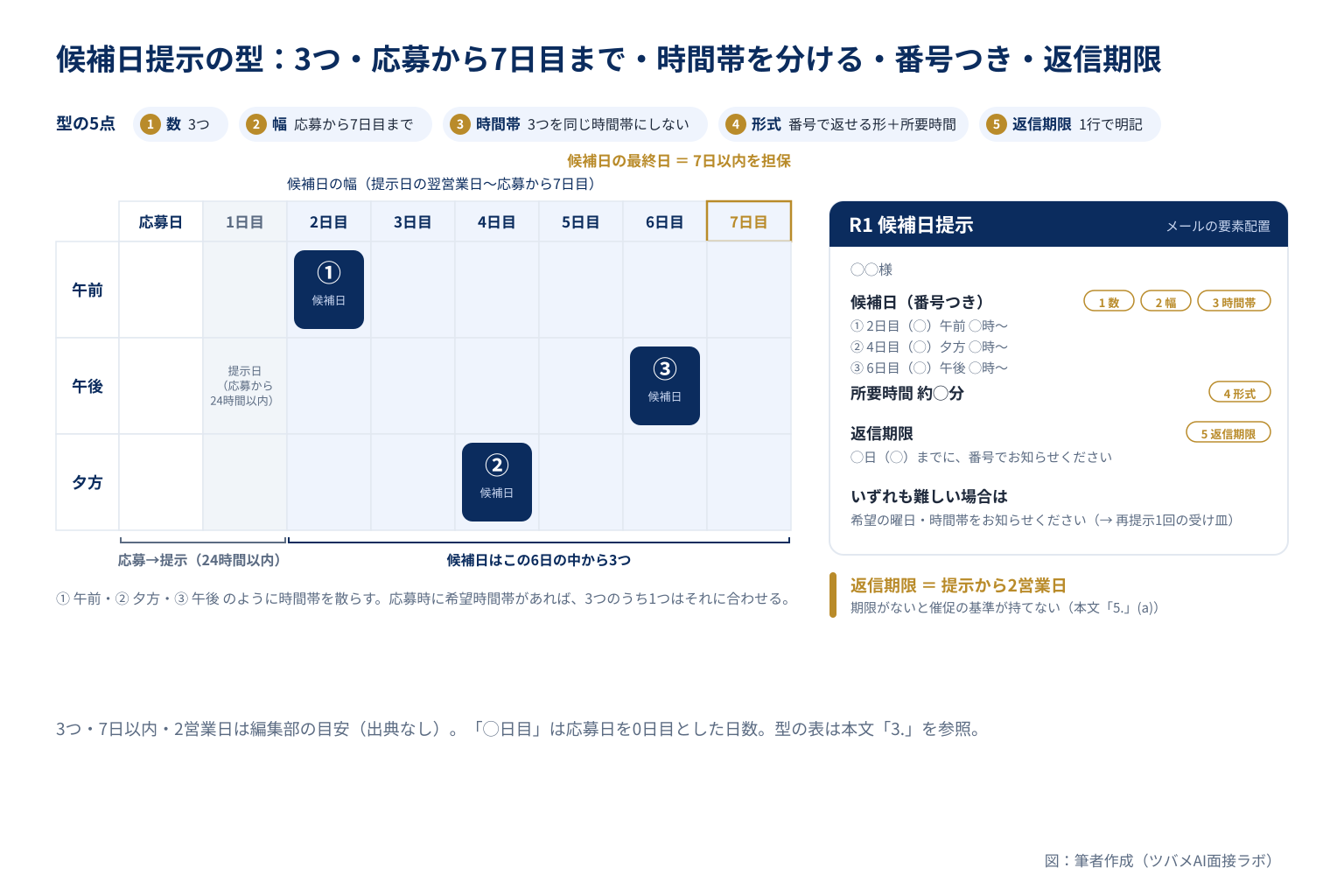Screen dimensions: 1344x896
Task: Click the callout 返信期限 ＝ 提示から2営業日
Action: point(958,585)
